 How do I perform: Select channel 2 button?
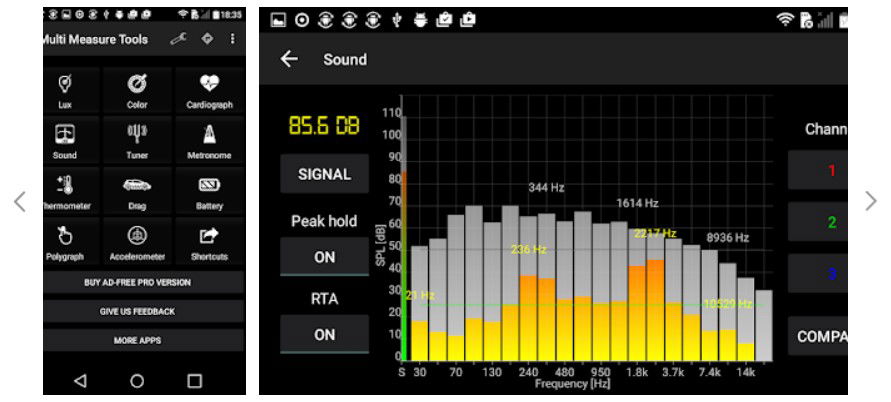pyautogui.click(x=818, y=222)
